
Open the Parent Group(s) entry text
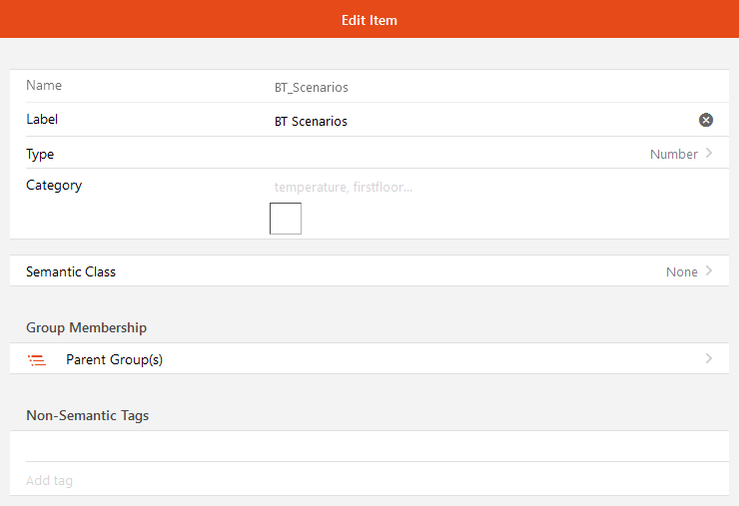tap(115, 359)
